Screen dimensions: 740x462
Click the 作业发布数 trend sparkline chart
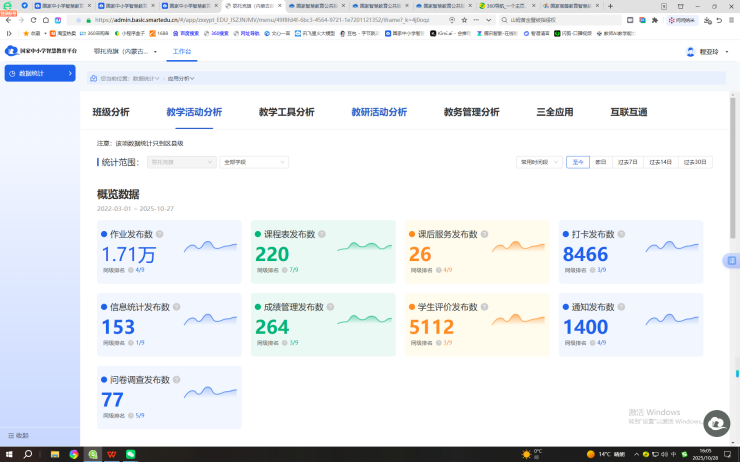207,246
